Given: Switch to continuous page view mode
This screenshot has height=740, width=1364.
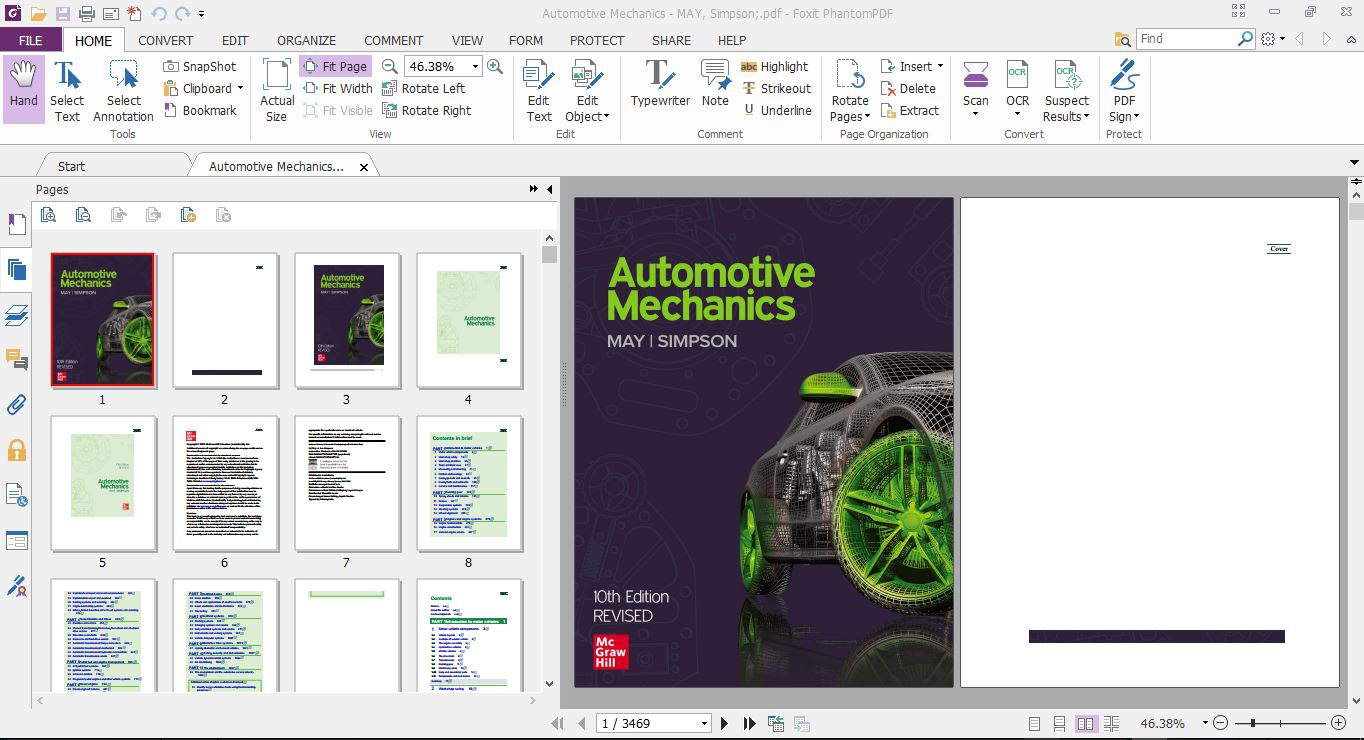Looking at the screenshot, I should click(x=1059, y=723).
